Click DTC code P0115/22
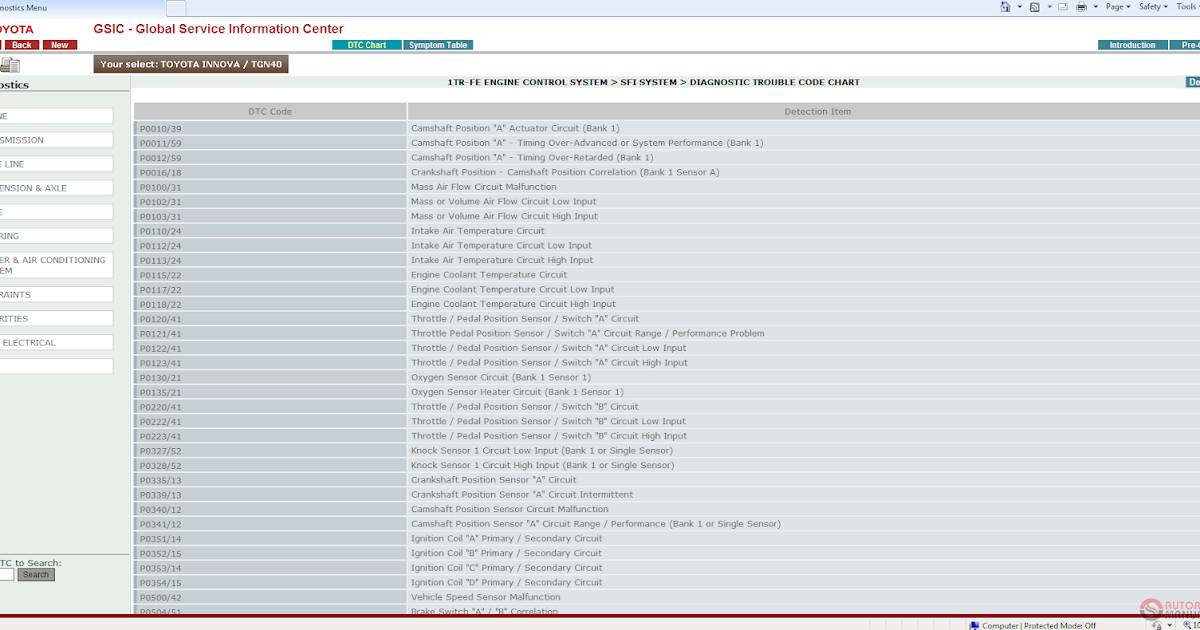Screen dimensions: 1200x630 coord(161,275)
